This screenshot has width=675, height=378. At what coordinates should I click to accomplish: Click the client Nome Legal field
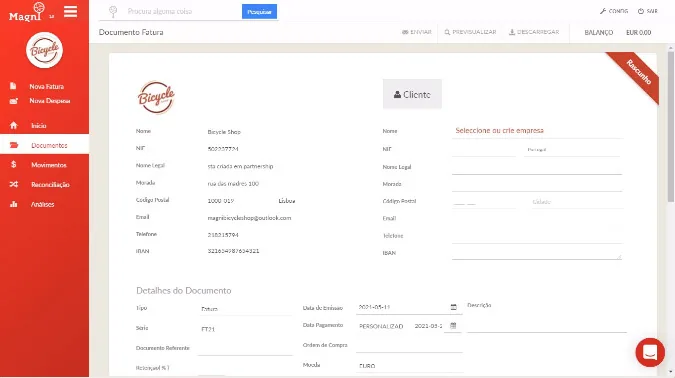[x=537, y=167]
